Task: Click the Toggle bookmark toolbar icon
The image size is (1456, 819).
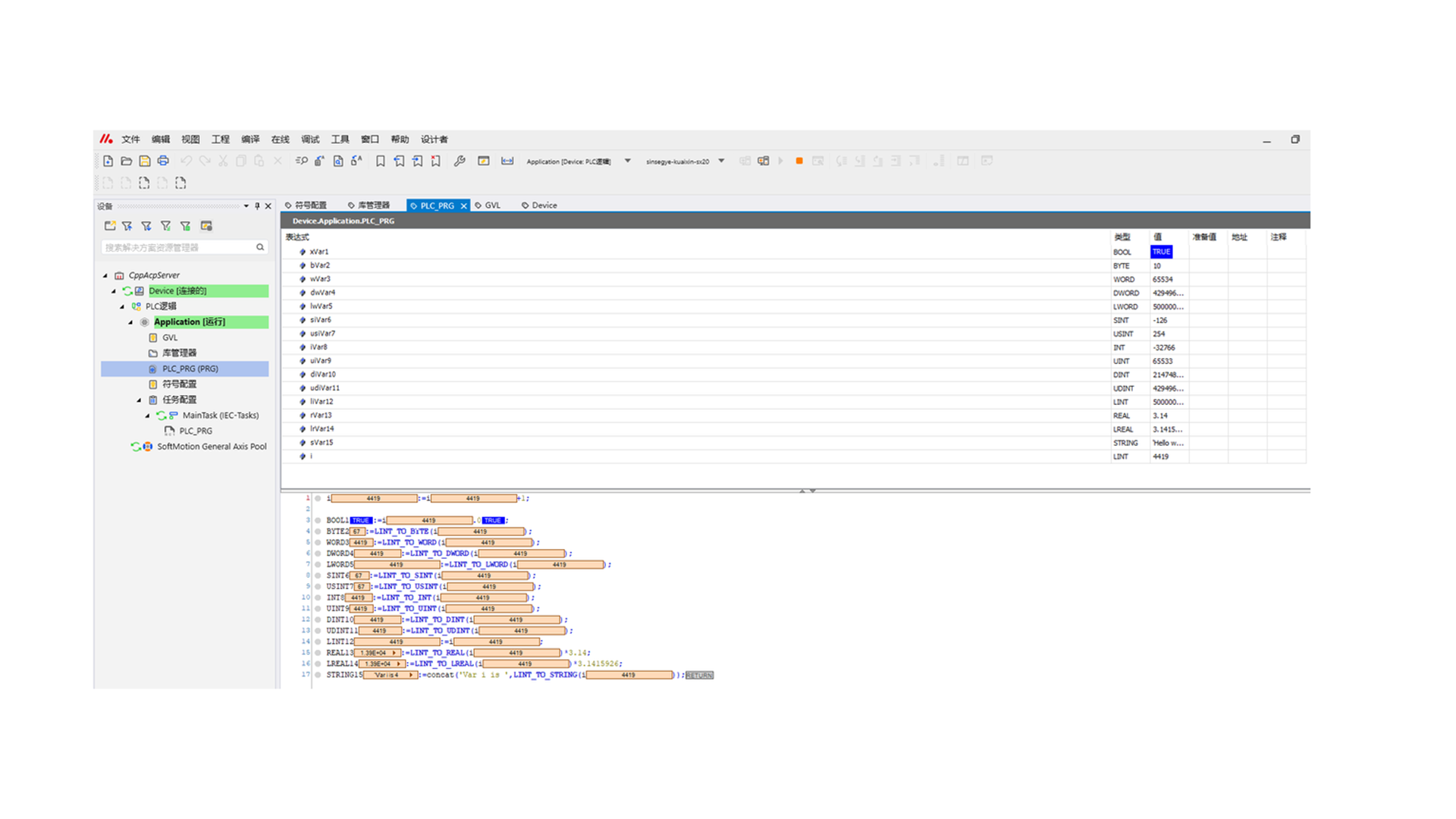Action: [381, 161]
